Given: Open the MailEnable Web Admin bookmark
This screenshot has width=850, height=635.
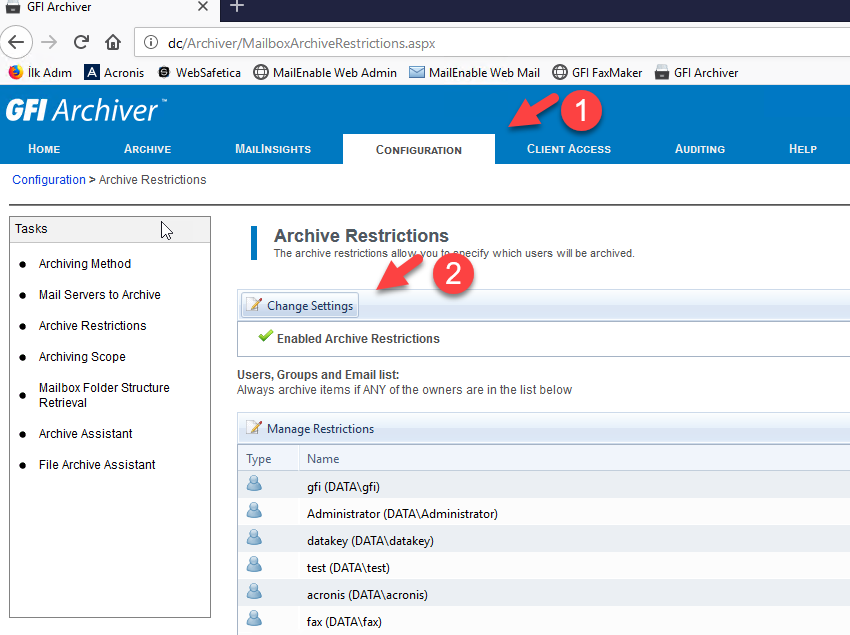Looking at the screenshot, I should tap(325, 73).
